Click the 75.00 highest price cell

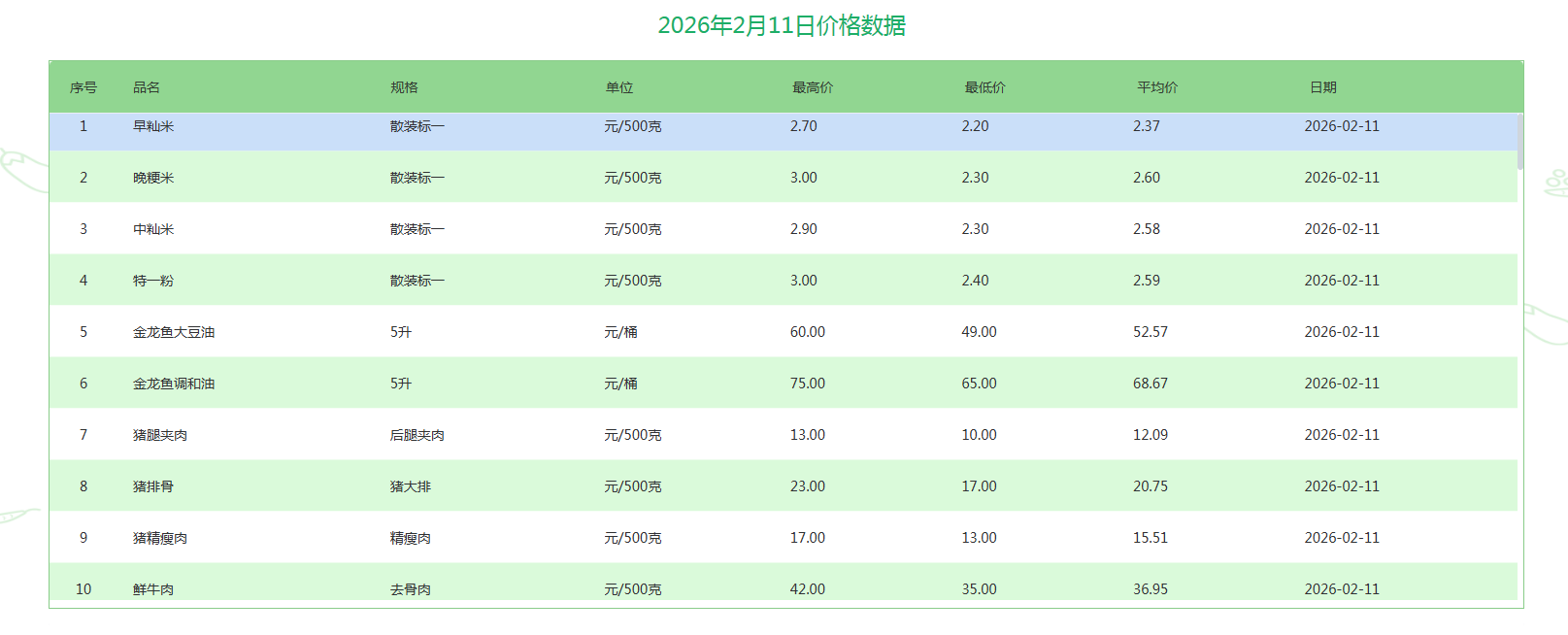coord(808,384)
